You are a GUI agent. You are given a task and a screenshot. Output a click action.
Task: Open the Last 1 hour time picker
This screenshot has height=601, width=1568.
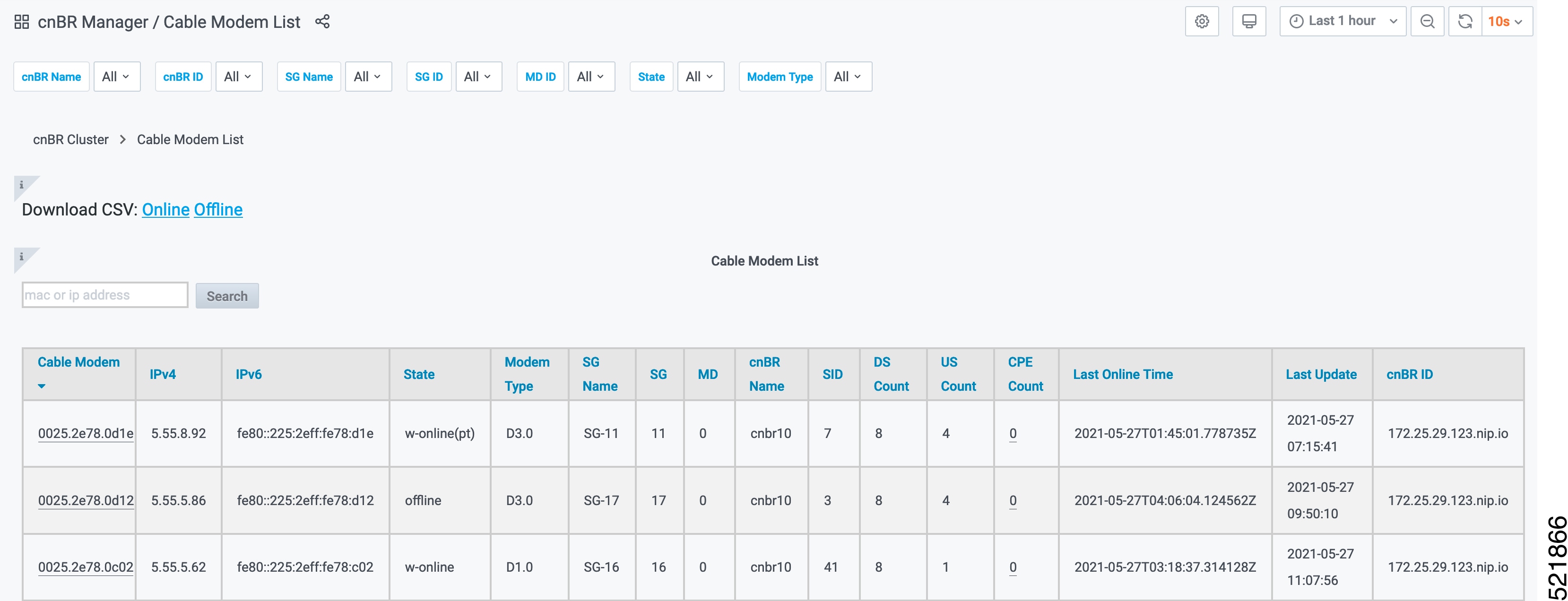click(x=1343, y=22)
